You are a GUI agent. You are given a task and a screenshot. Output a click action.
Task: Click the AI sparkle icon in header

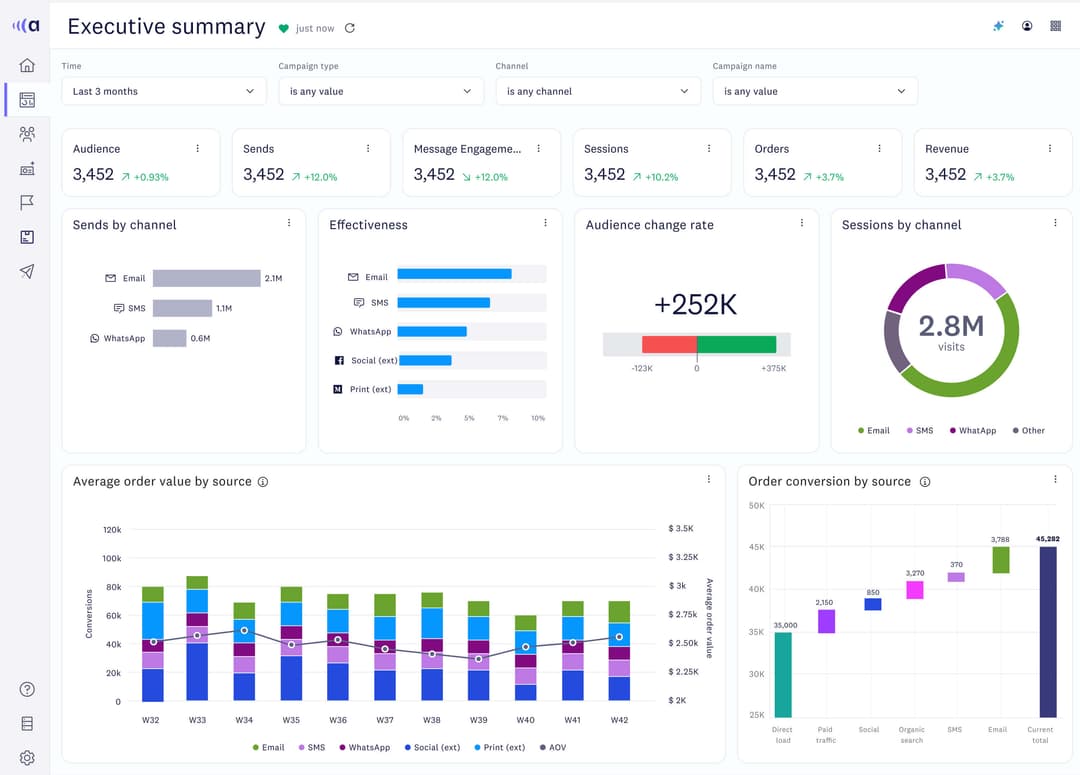tap(998, 26)
